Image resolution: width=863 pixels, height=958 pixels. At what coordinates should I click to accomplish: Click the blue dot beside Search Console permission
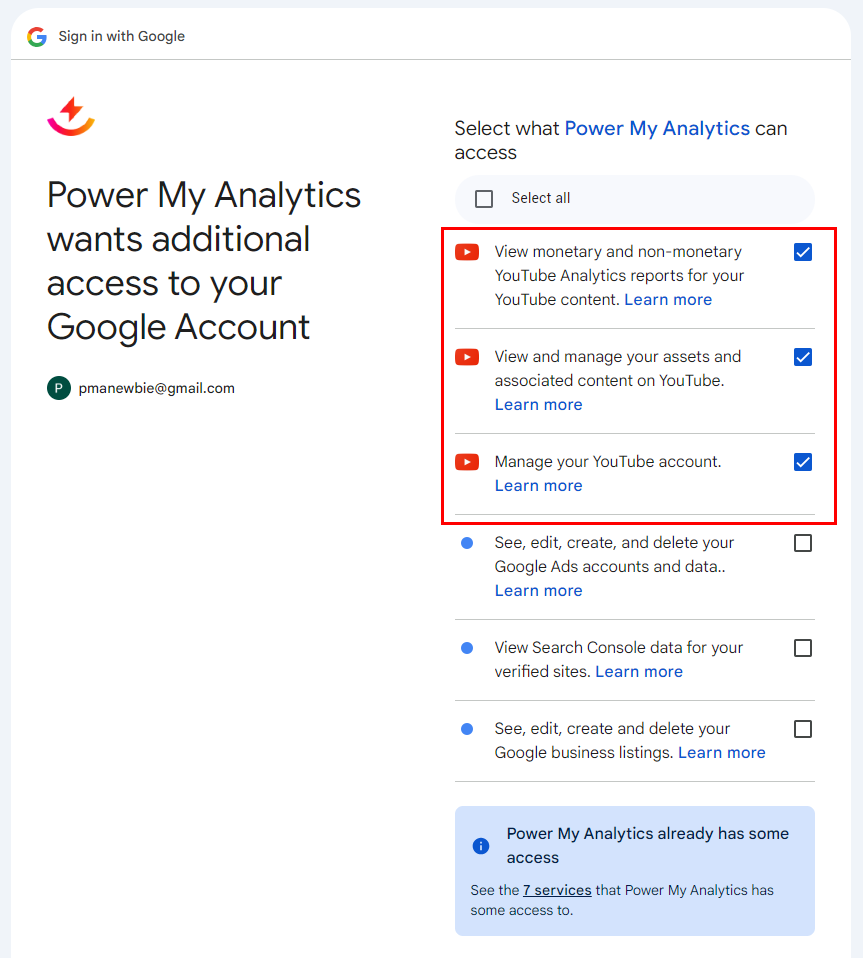pyautogui.click(x=467, y=648)
